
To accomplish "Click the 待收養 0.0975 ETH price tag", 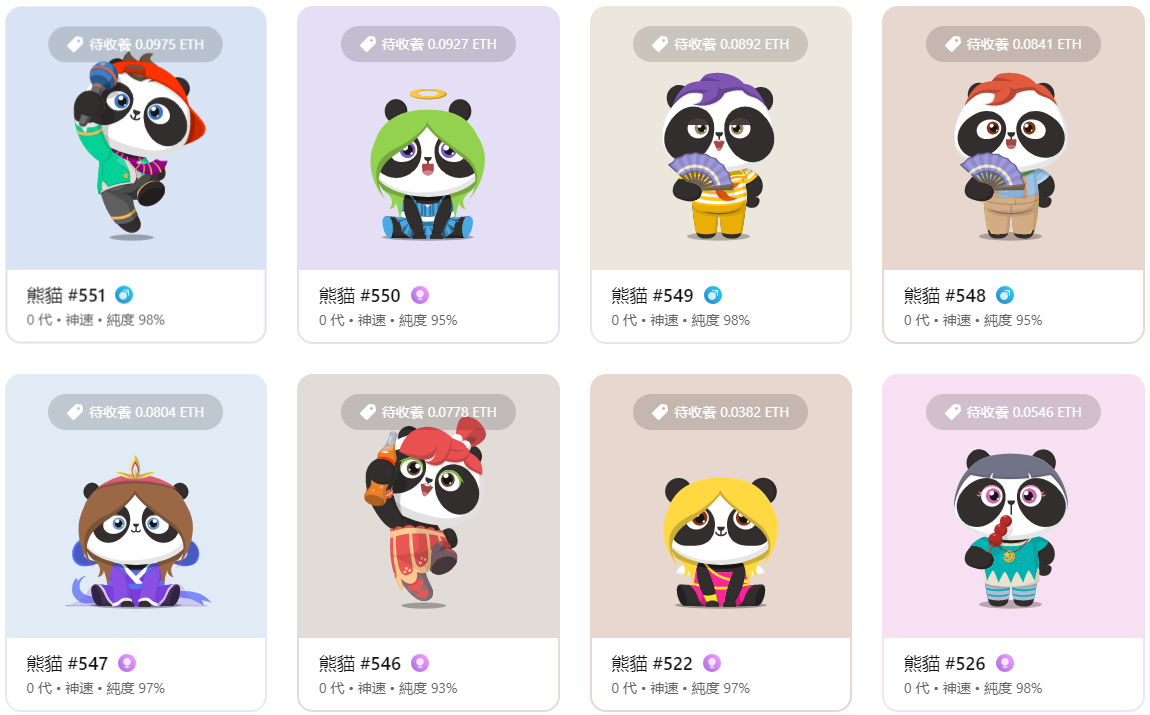I will point(136,44).
